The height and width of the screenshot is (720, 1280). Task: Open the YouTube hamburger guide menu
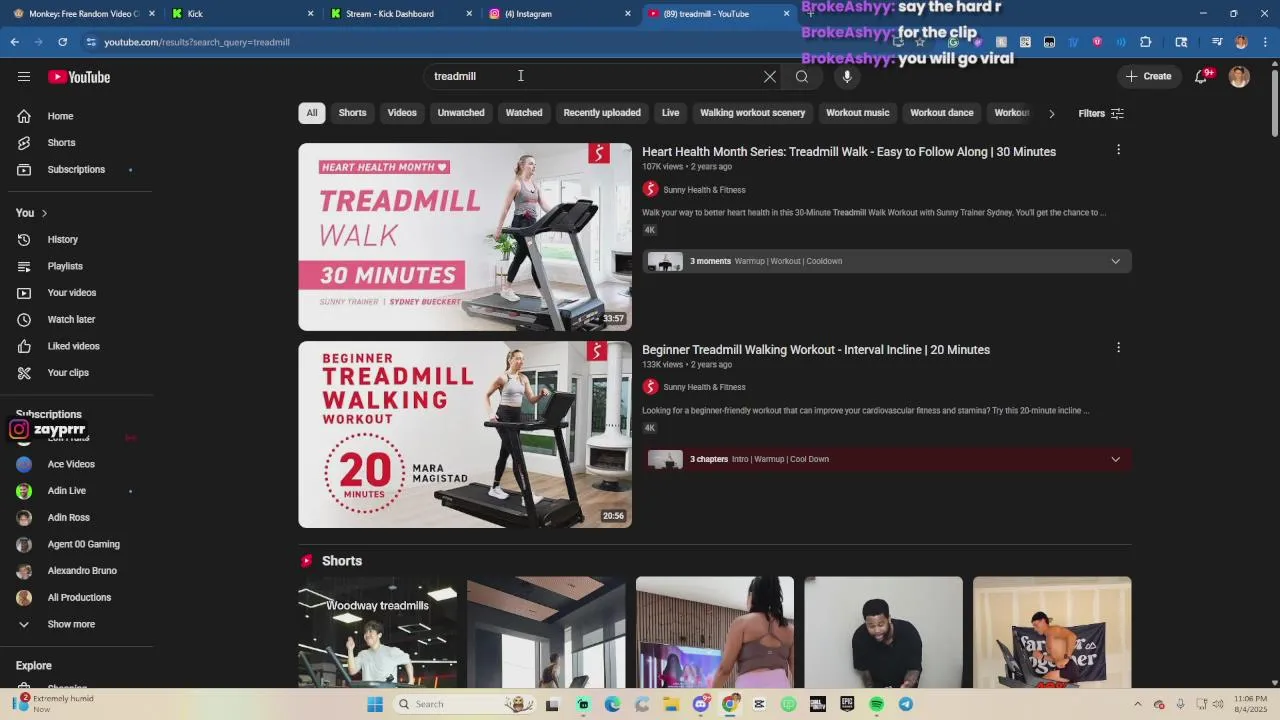tap(24, 77)
